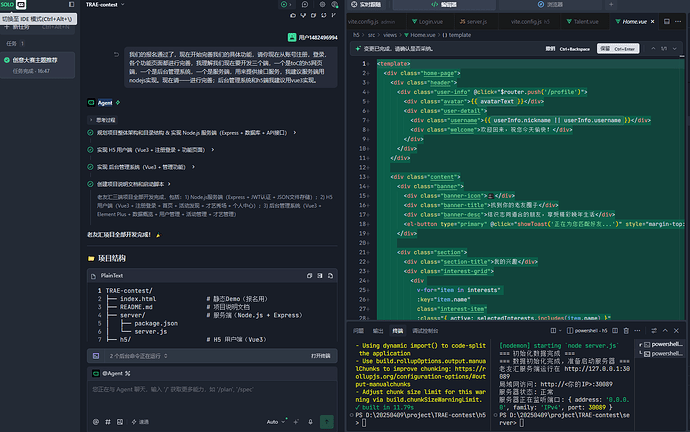Open the chat feedback bubble icon
The image size is (690, 432).
[x=305, y=4]
